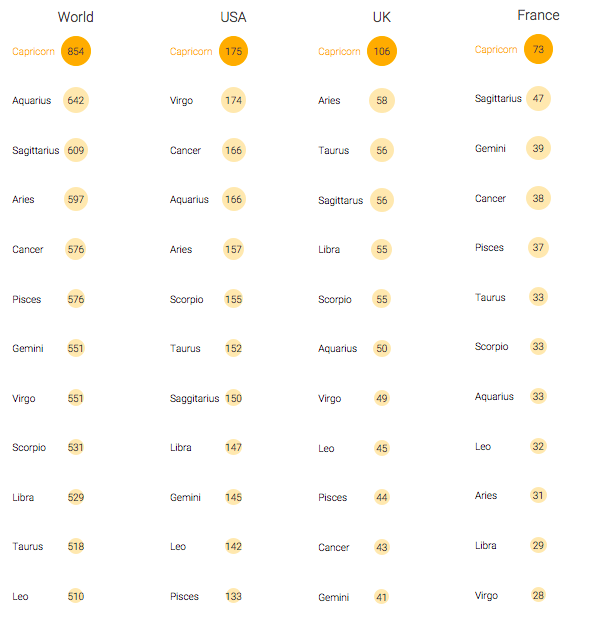Click the Gemini 41 bubble in UK
This screenshot has height=620, width=600.
(381, 597)
